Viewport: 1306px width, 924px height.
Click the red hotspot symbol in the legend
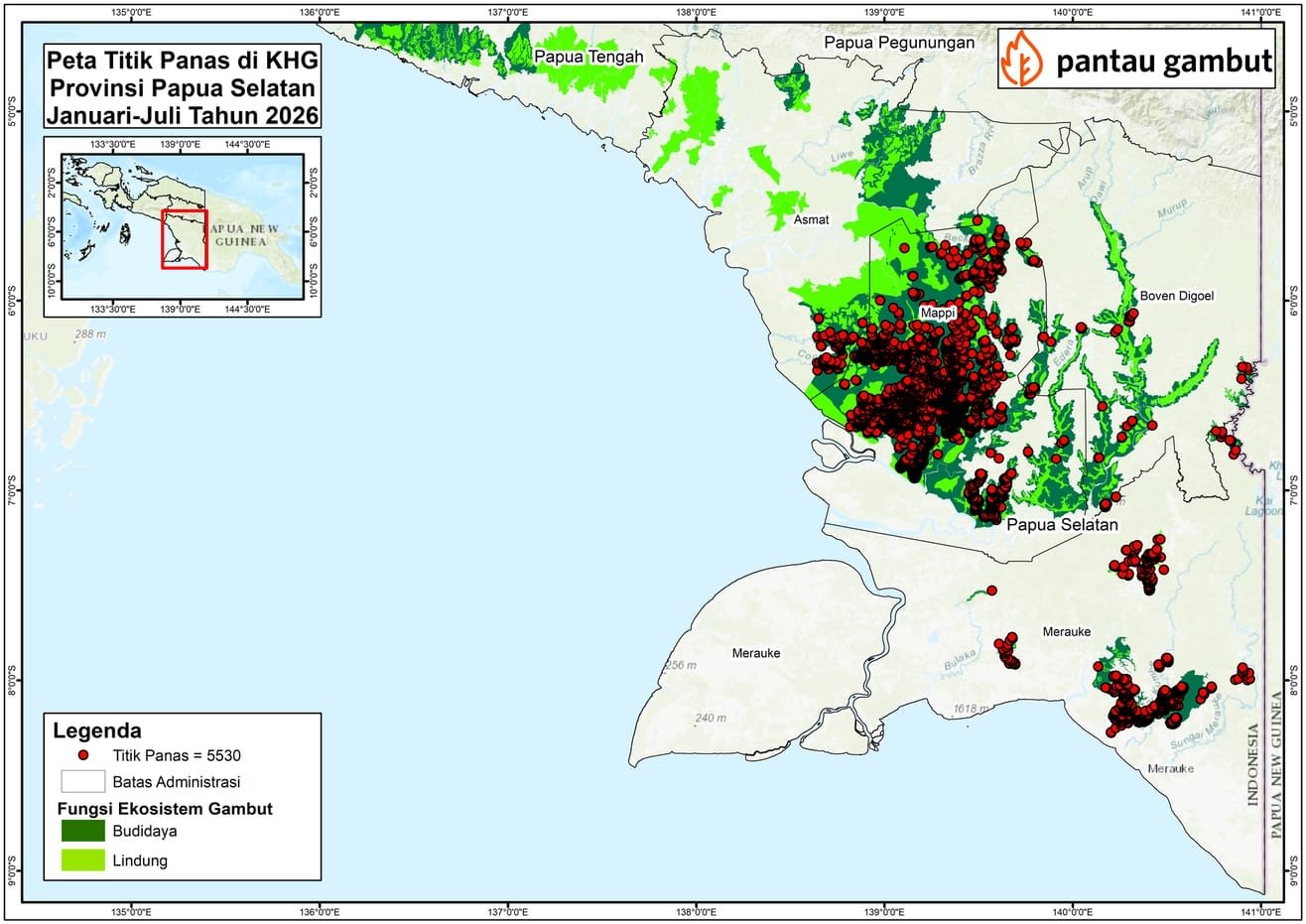point(82,755)
